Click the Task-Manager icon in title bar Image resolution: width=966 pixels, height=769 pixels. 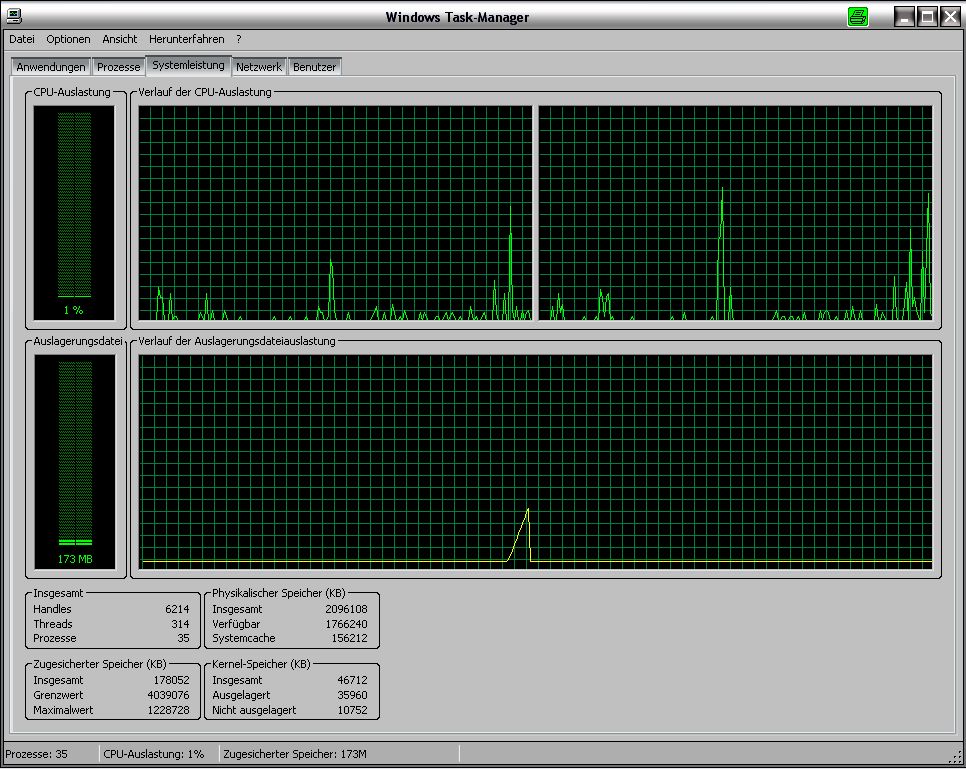(x=14, y=17)
